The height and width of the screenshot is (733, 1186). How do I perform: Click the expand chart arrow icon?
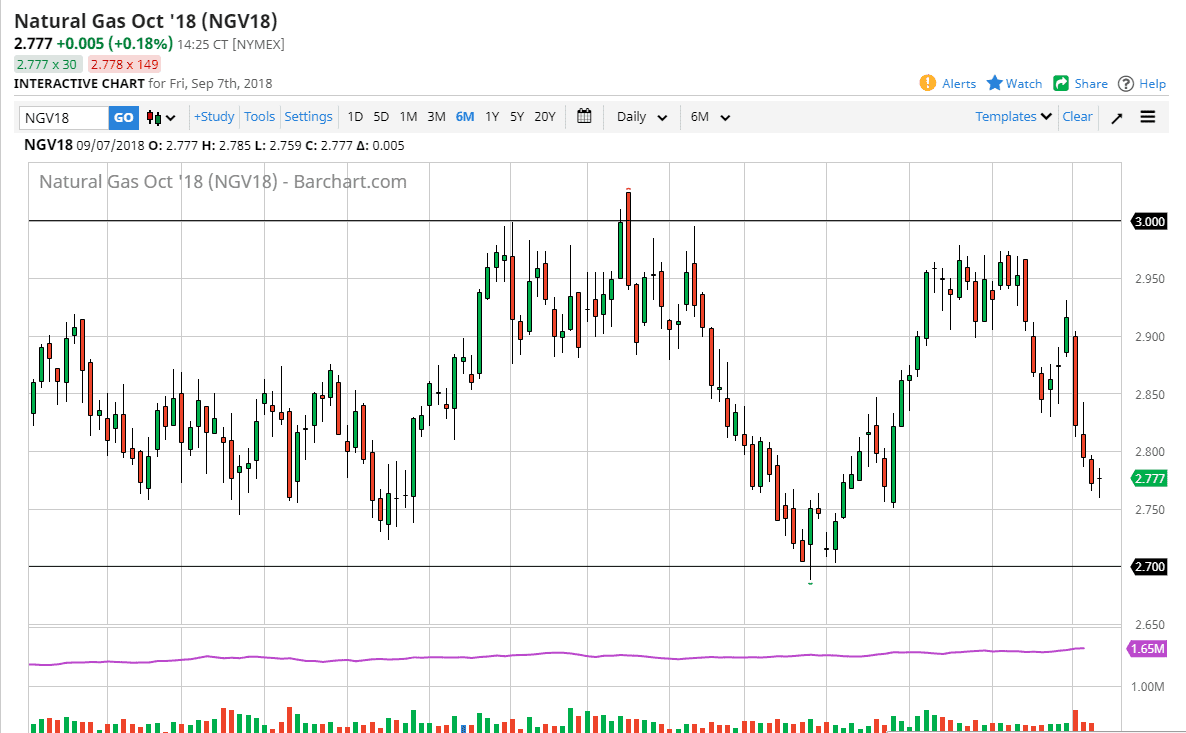[1117, 117]
